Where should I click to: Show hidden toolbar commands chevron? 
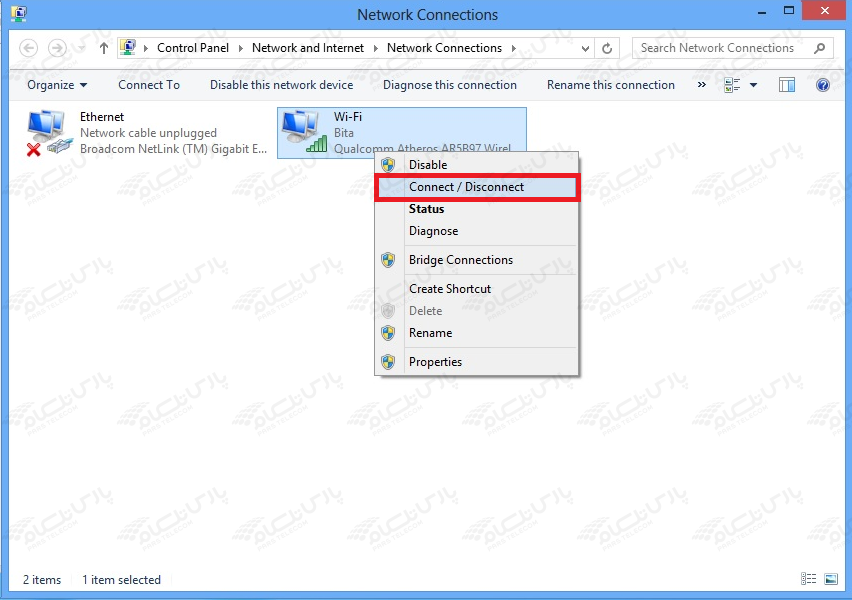pos(701,85)
